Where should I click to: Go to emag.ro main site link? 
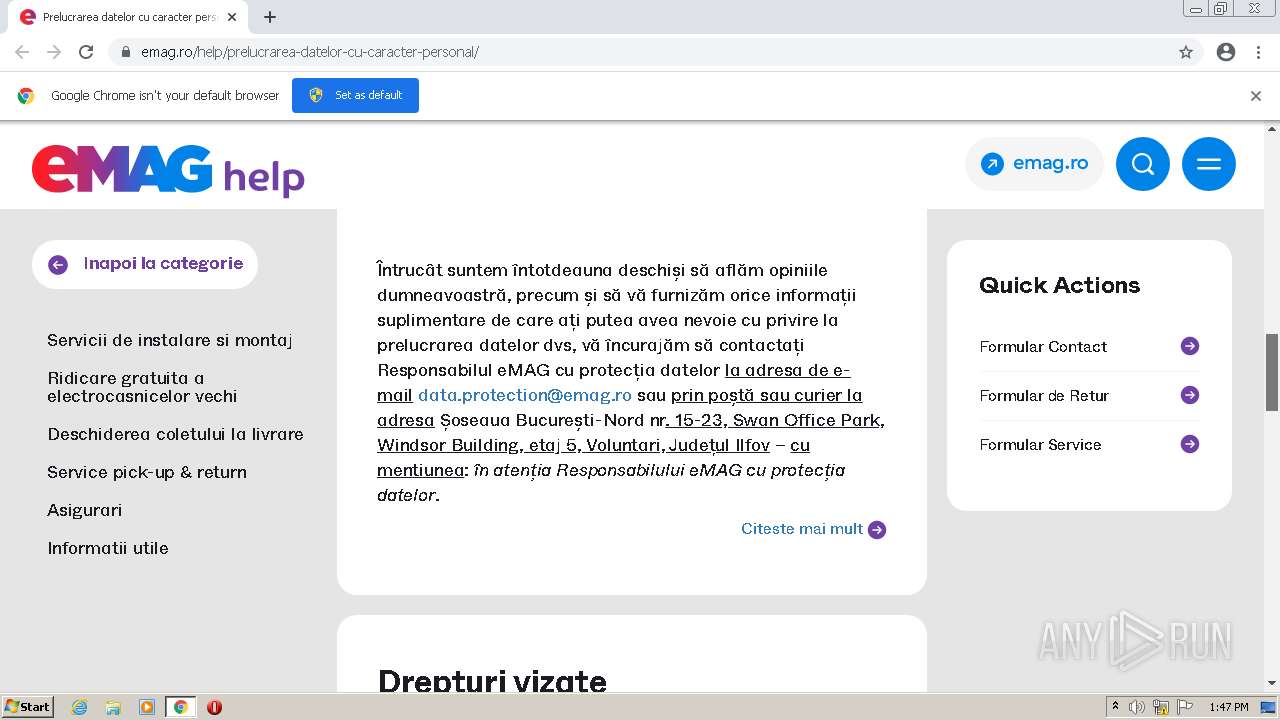click(1034, 164)
